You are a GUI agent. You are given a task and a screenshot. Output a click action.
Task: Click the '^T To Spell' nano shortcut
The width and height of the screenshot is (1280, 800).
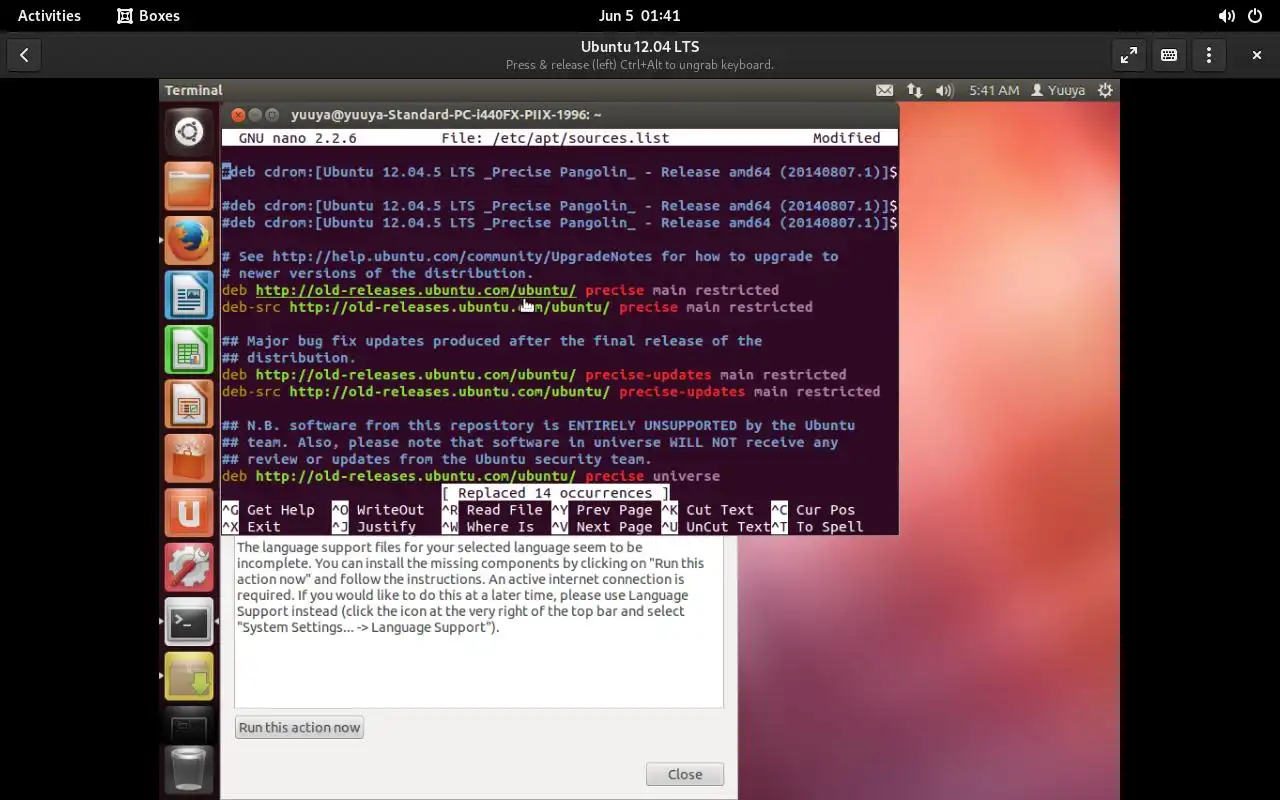(817, 527)
